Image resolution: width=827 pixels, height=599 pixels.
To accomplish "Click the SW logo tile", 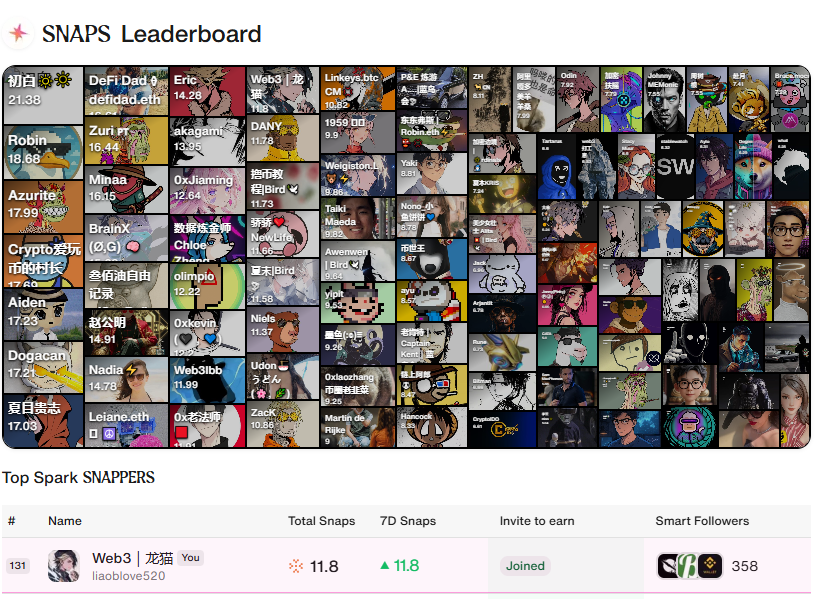I will point(675,167).
